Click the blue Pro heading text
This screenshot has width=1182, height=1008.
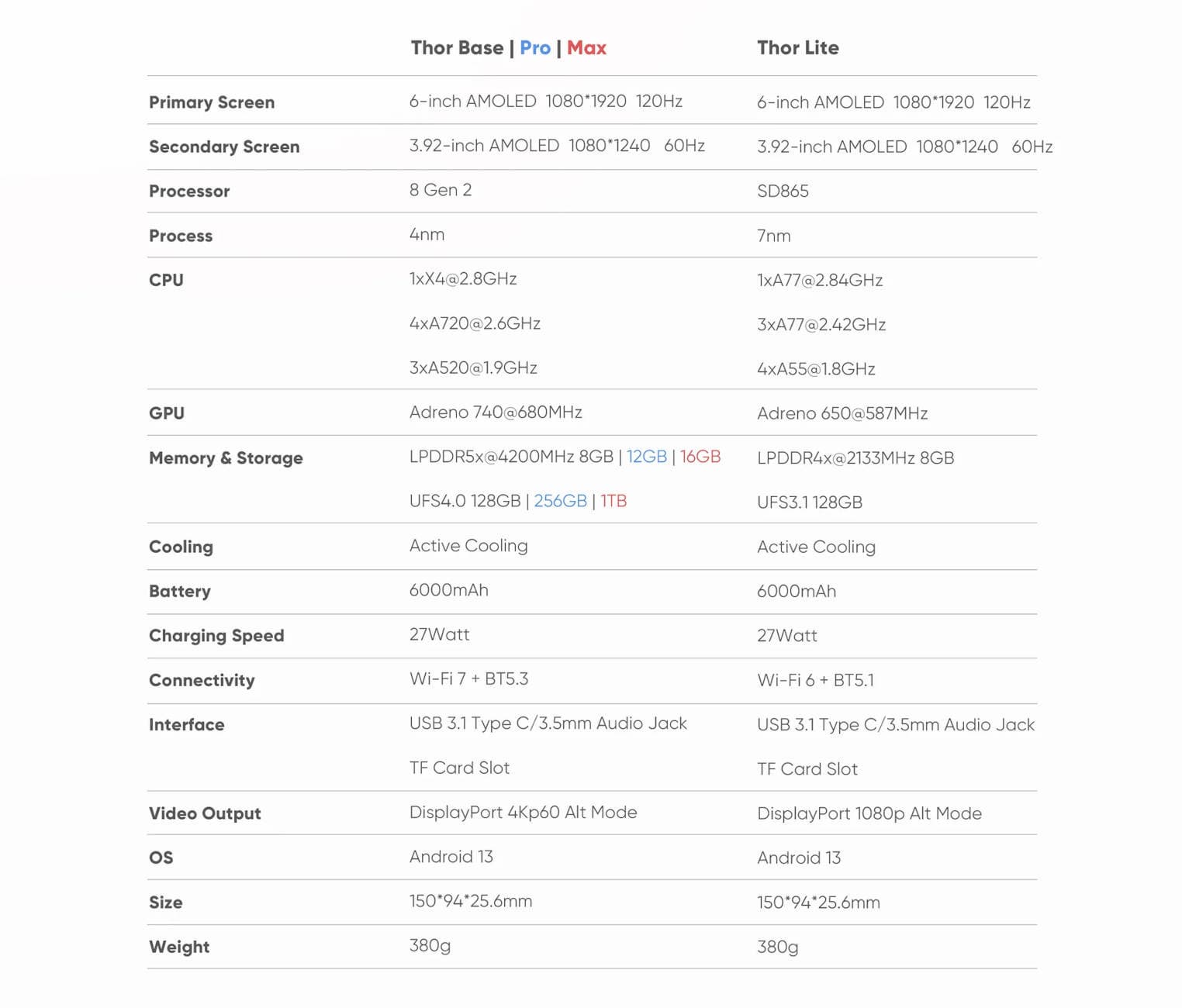point(535,48)
